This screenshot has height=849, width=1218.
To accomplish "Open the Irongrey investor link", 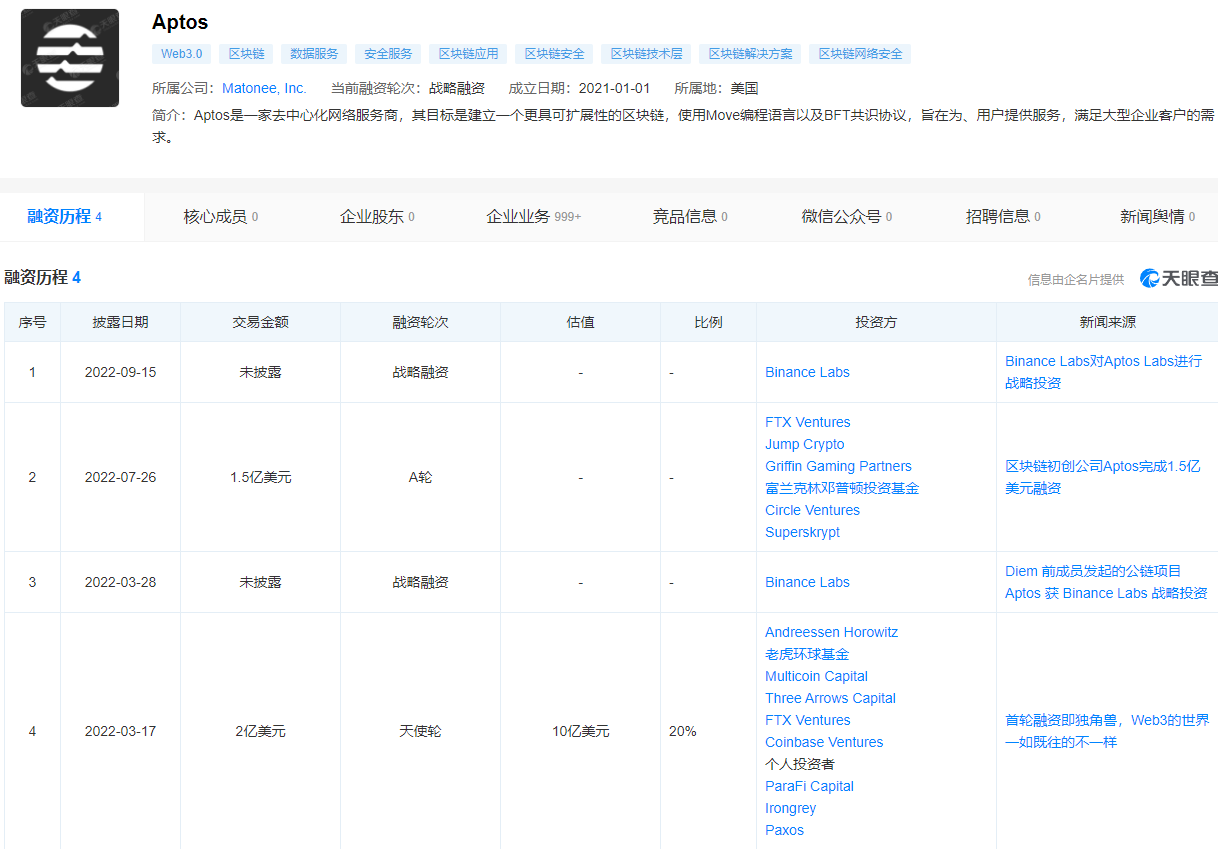I will click(790, 808).
